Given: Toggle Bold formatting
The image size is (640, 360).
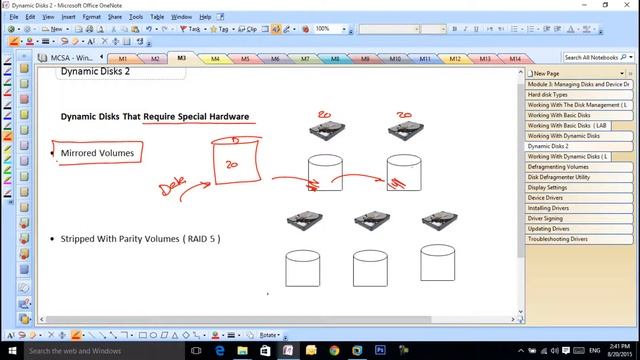Looking at the screenshot, I should pos(454,29).
